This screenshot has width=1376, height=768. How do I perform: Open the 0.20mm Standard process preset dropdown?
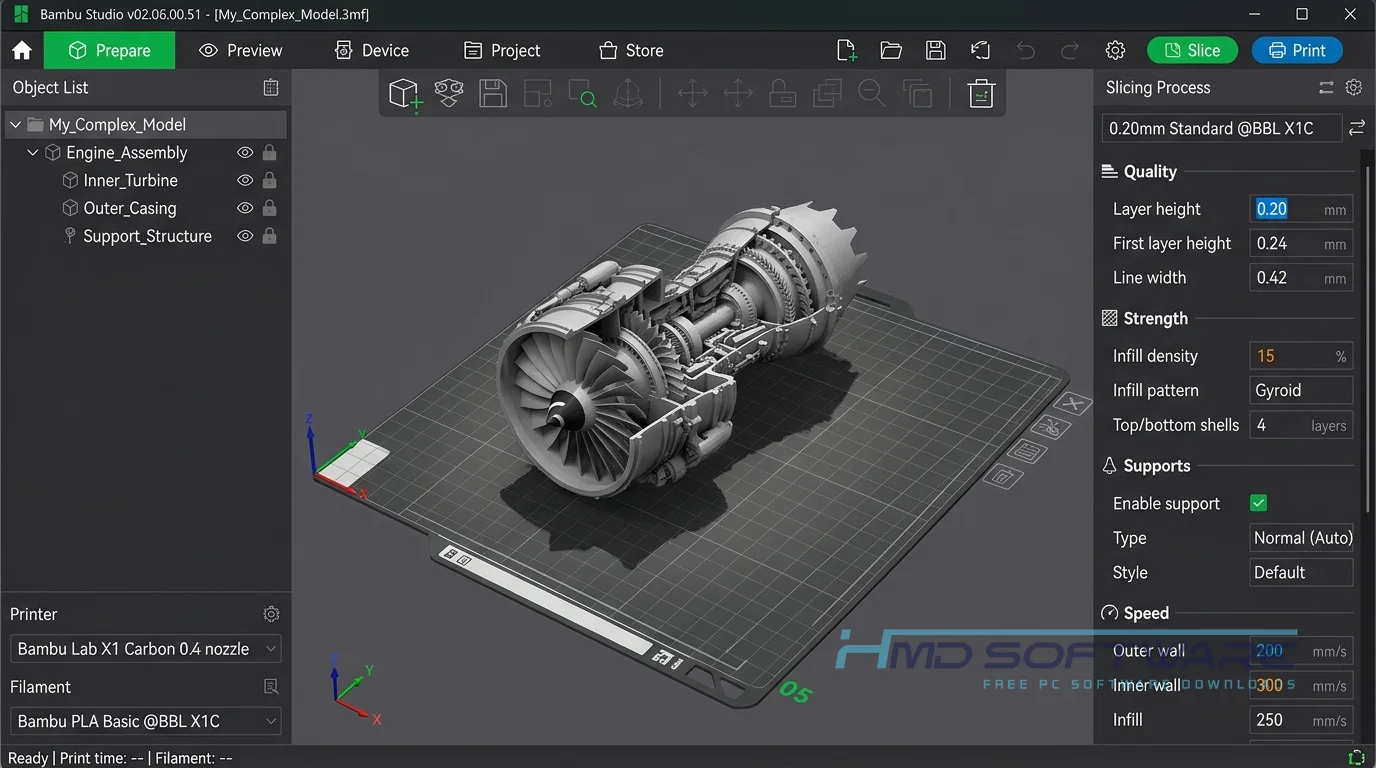pyautogui.click(x=1221, y=128)
